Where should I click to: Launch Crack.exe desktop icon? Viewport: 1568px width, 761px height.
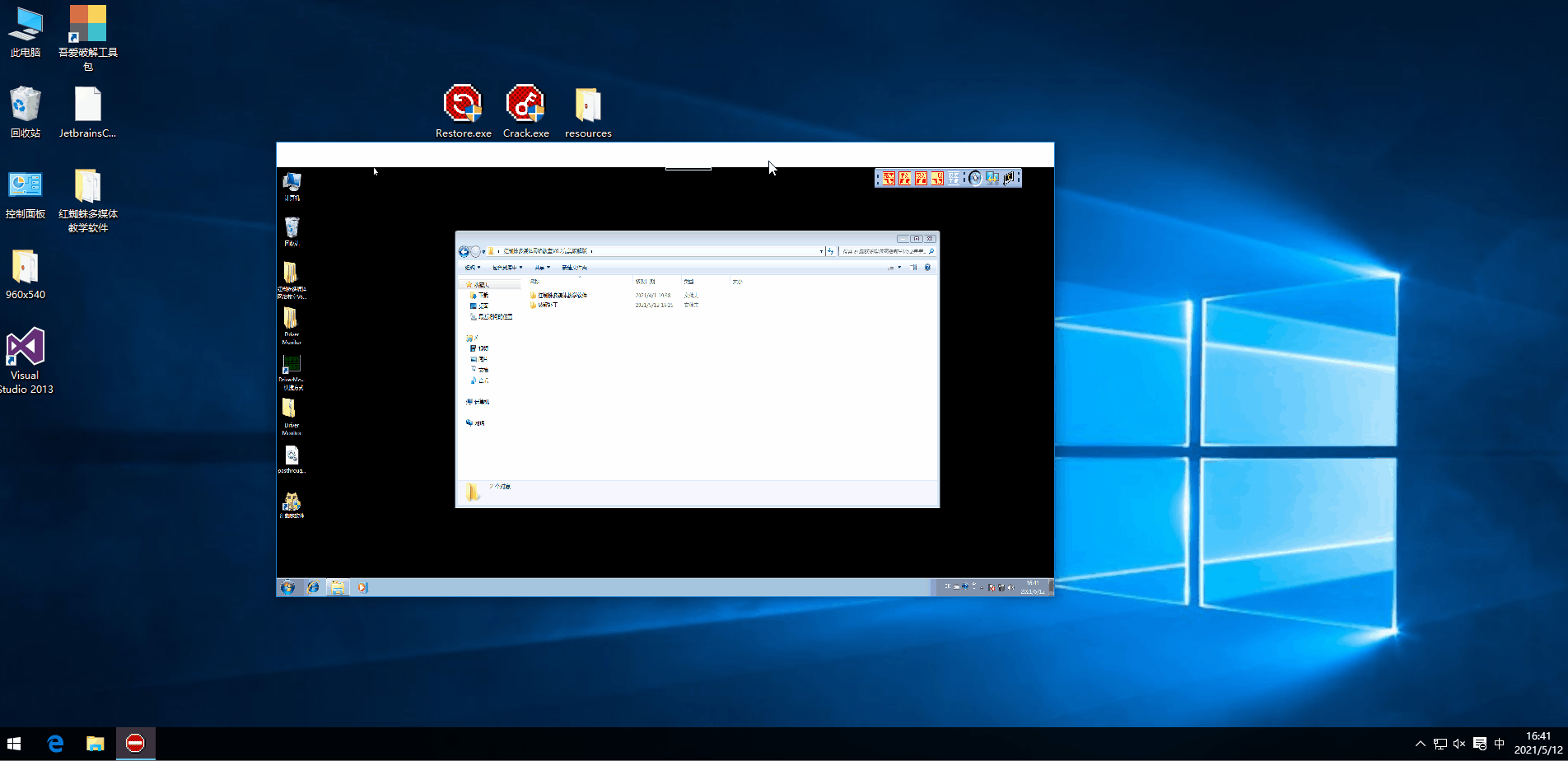(x=525, y=105)
